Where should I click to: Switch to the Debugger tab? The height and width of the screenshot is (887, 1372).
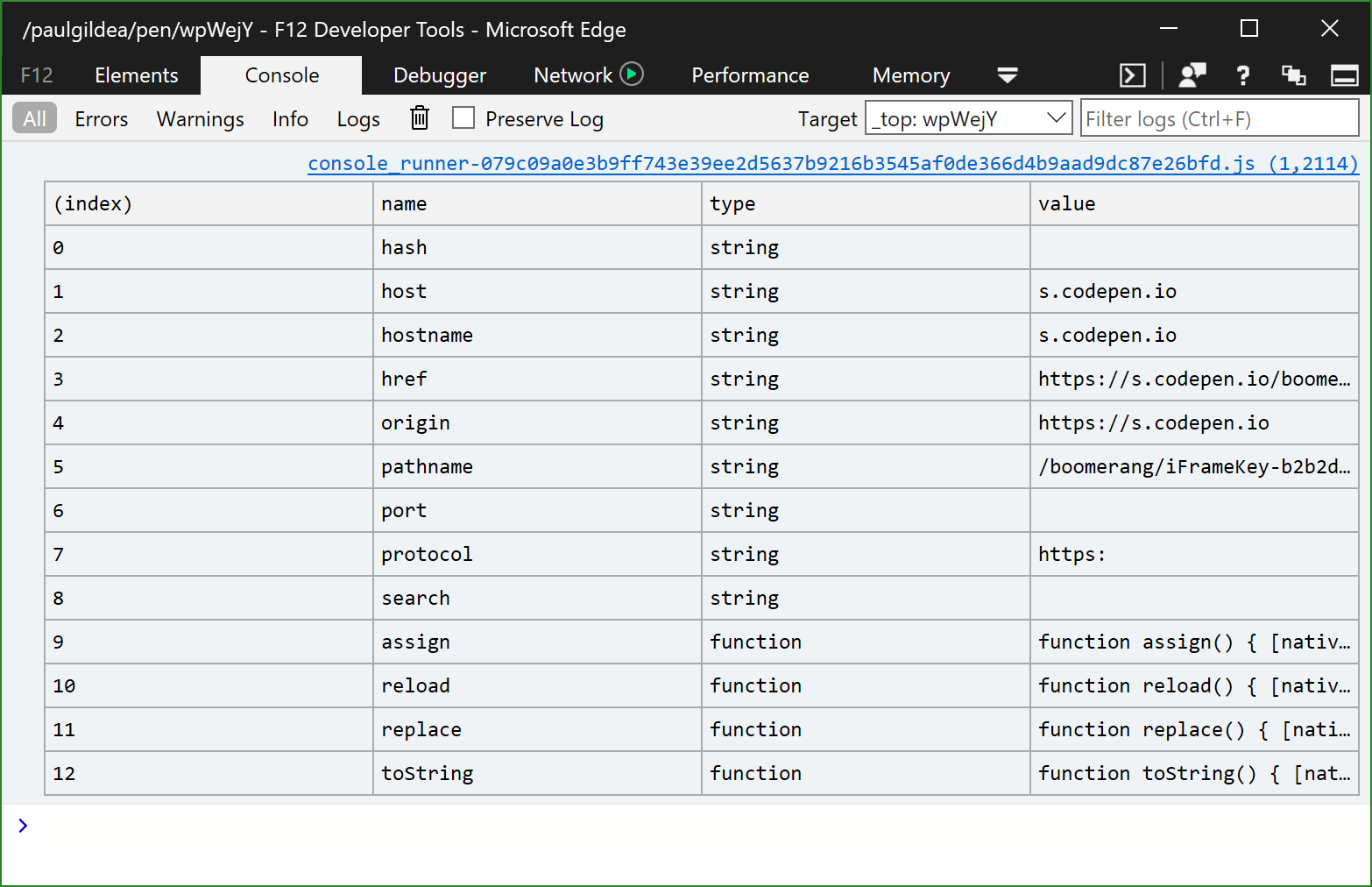pos(440,75)
